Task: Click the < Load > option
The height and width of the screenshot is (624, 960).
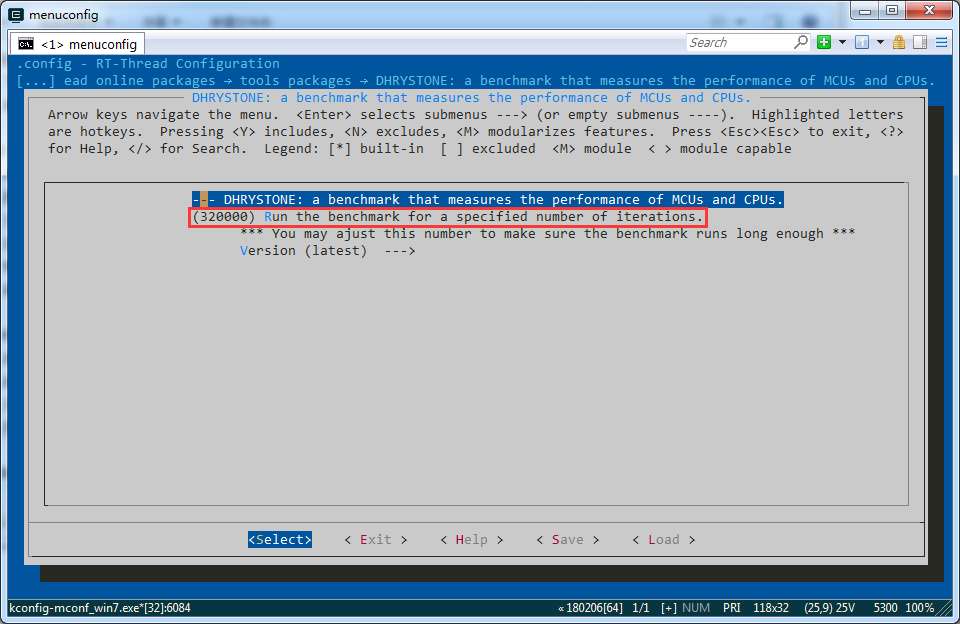Action: (663, 539)
